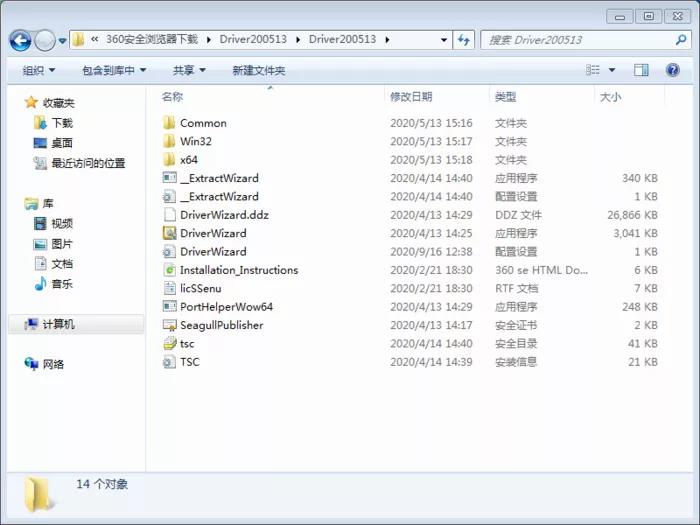Select the licSSenu RTF document icon
Screen dimensions: 700x525
(169, 288)
